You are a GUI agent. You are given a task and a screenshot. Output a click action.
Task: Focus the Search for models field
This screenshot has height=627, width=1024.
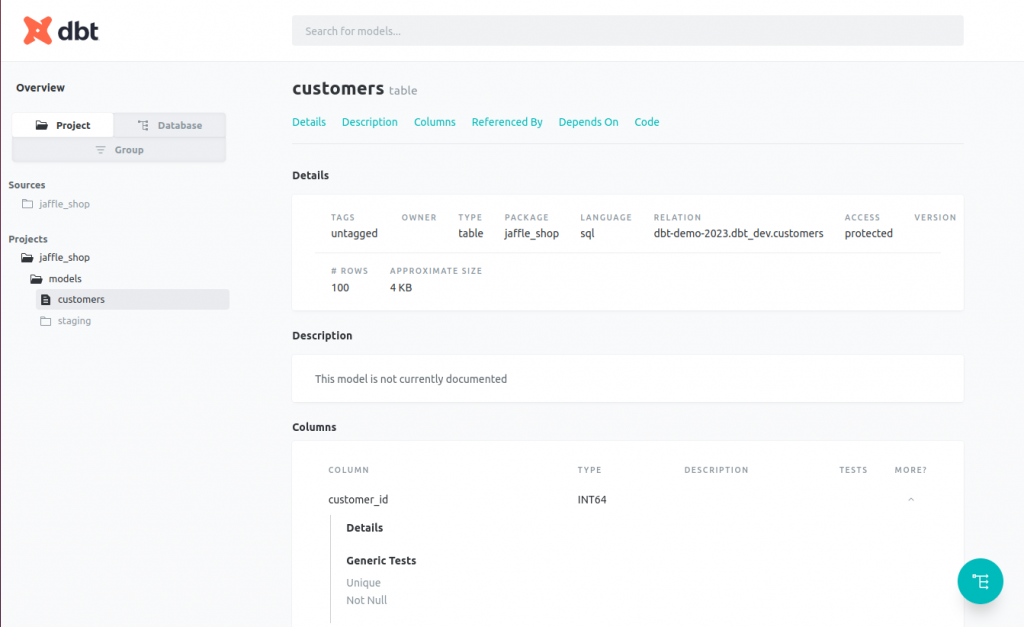pyautogui.click(x=628, y=31)
